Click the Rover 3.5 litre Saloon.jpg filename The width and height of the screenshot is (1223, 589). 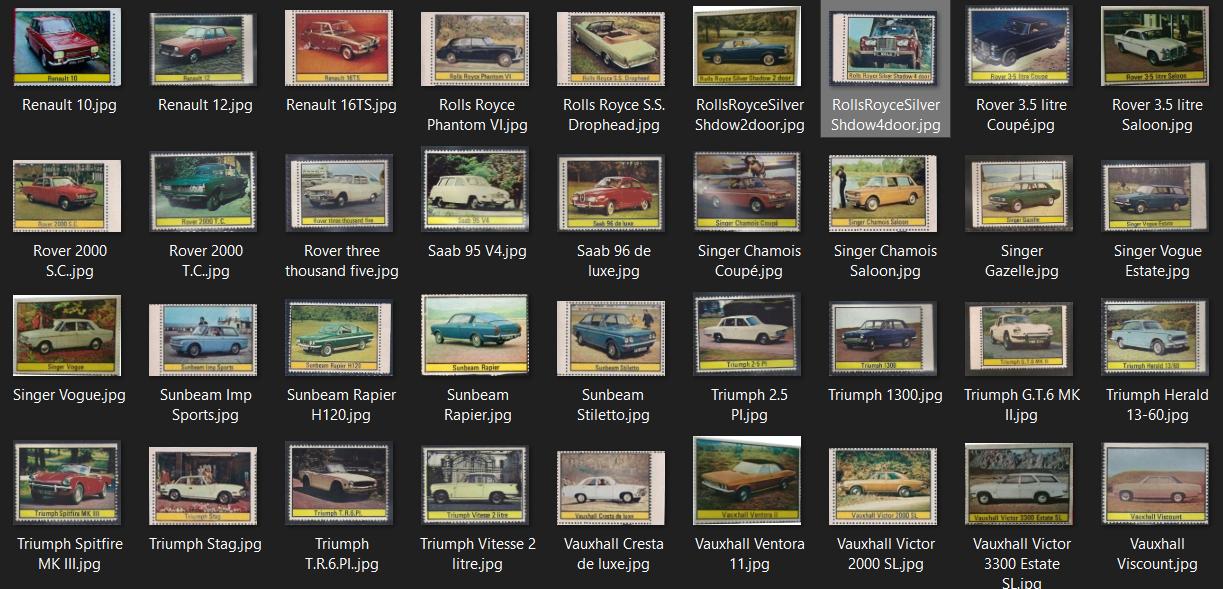point(1157,115)
